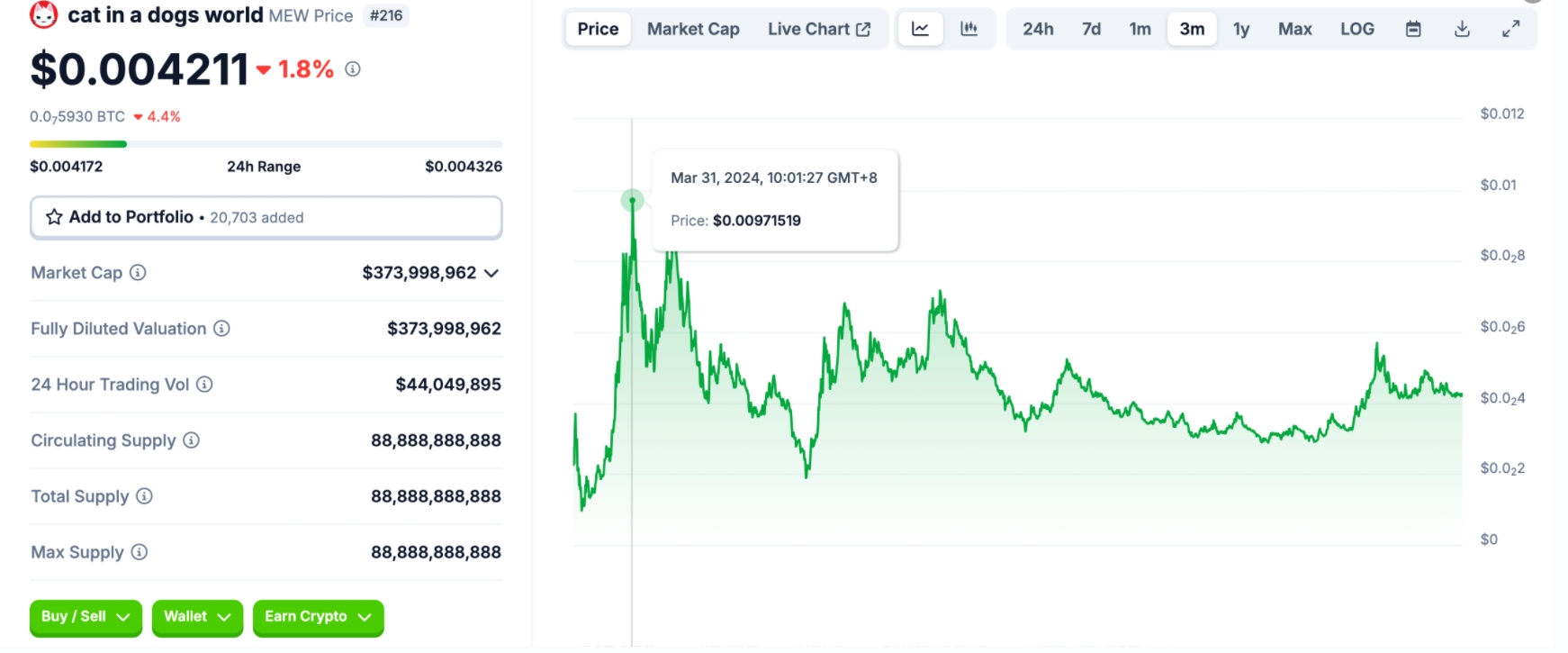Viewport: 1568px width, 653px height.
Task: Toggle LOG scale on chart
Action: tap(1356, 29)
